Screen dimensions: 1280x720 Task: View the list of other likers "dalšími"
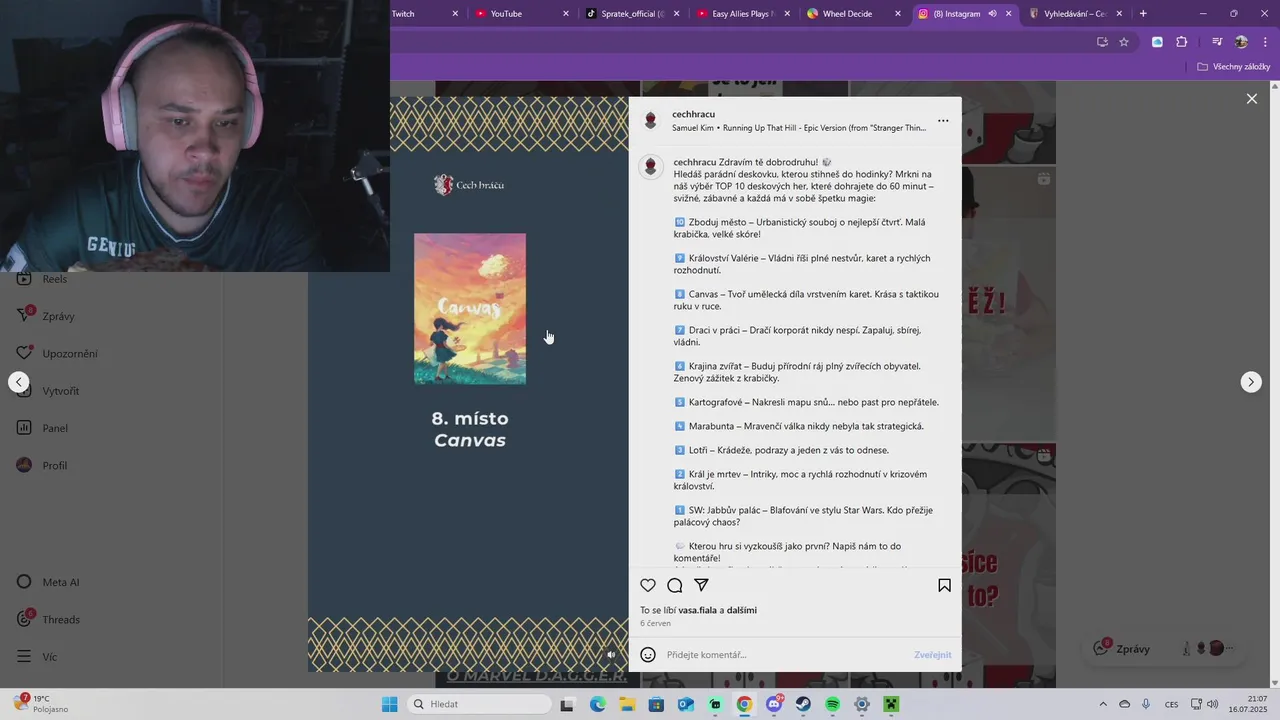click(x=741, y=610)
